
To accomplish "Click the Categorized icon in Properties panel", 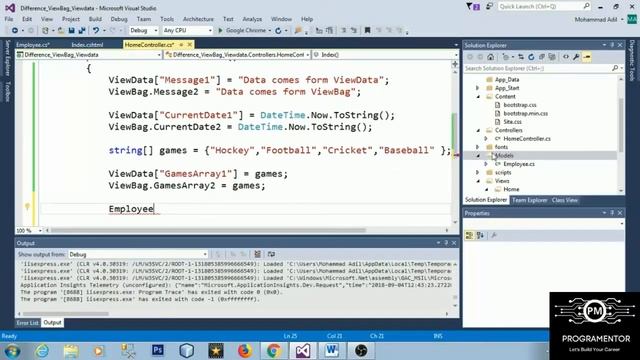I will (469, 236).
